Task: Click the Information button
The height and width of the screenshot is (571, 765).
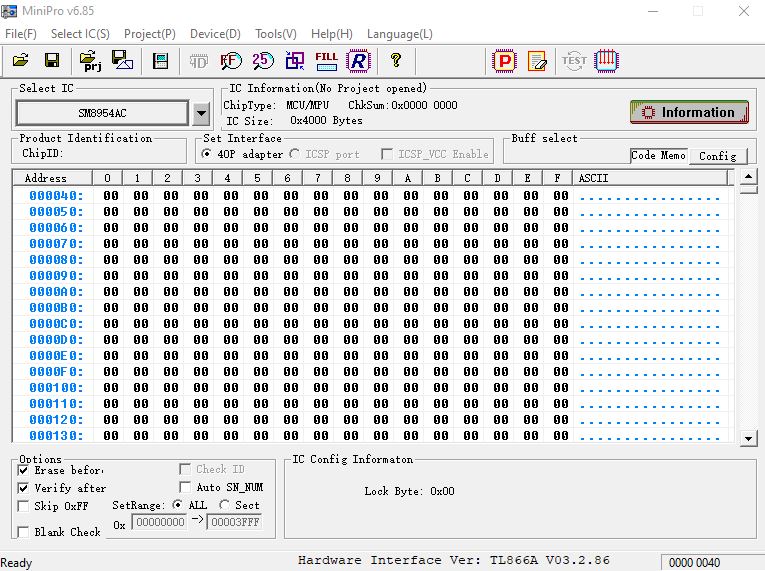Action: (x=689, y=112)
